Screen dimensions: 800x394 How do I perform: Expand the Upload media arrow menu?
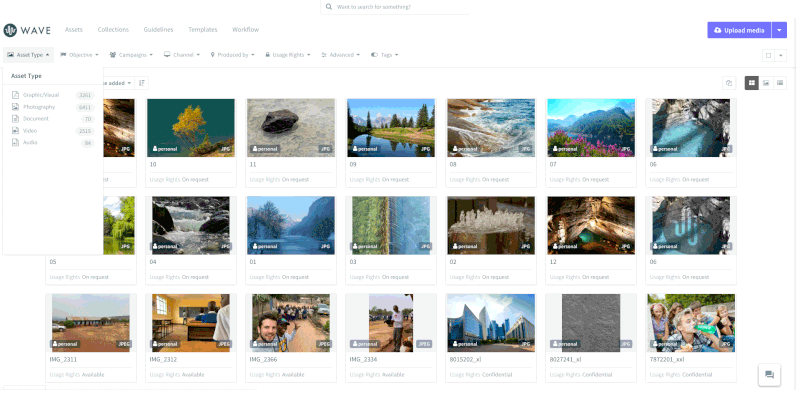(779, 30)
